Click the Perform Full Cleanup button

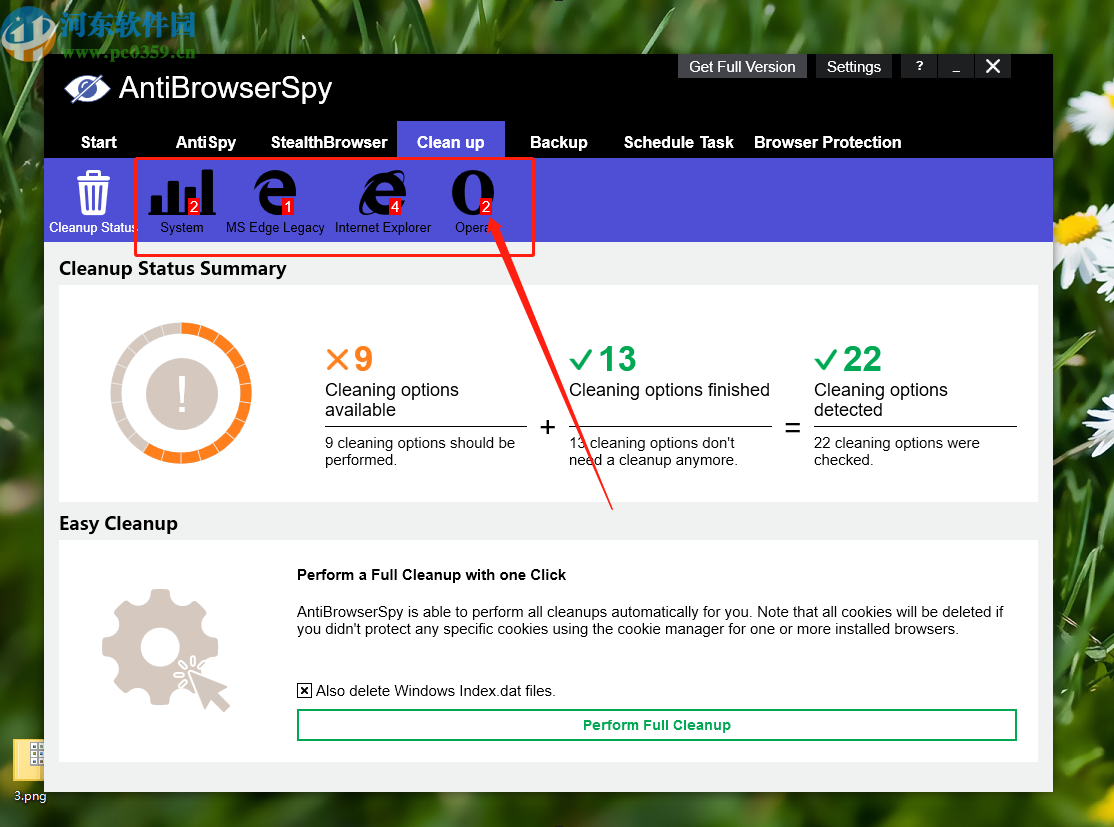pyautogui.click(x=656, y=725)
